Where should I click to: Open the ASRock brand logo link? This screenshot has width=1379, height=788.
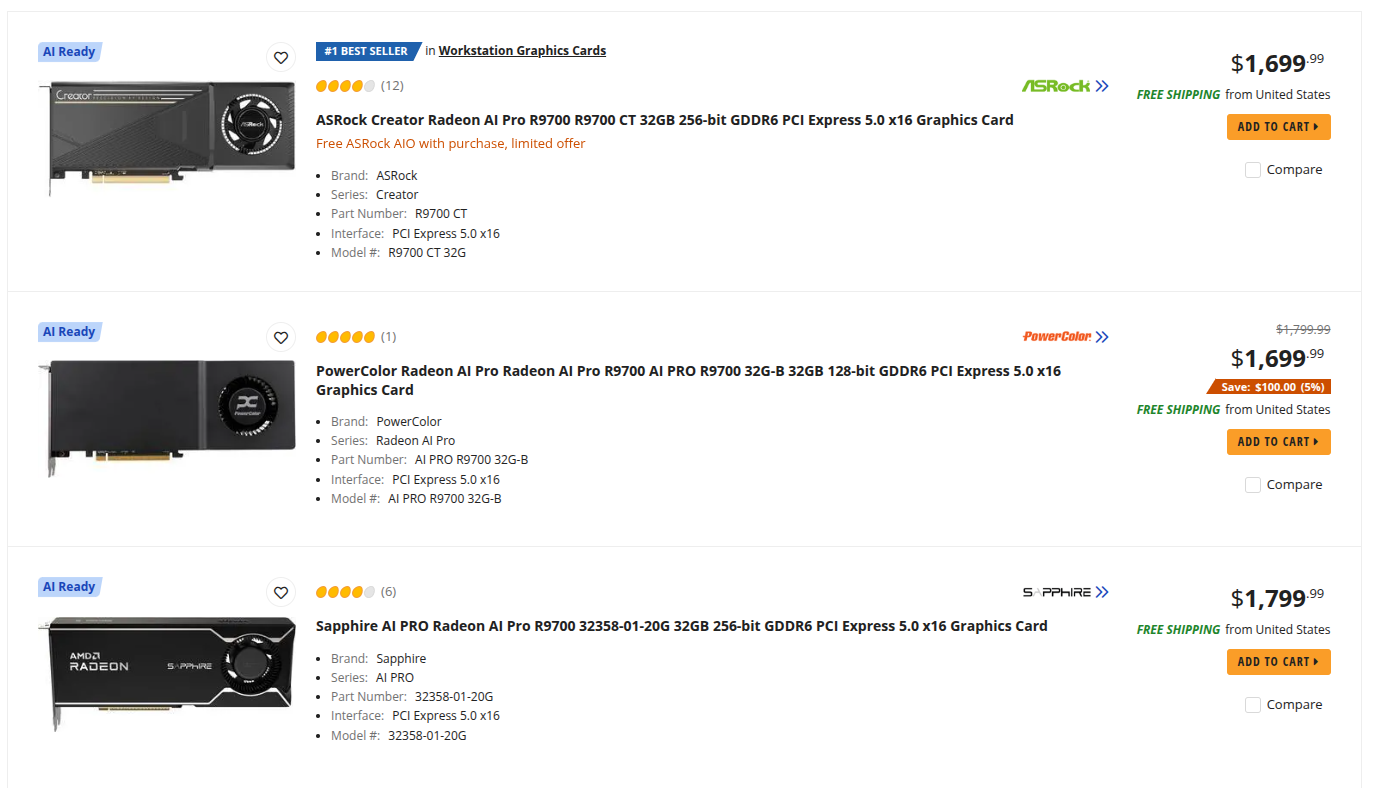[x=1065, y=86]
